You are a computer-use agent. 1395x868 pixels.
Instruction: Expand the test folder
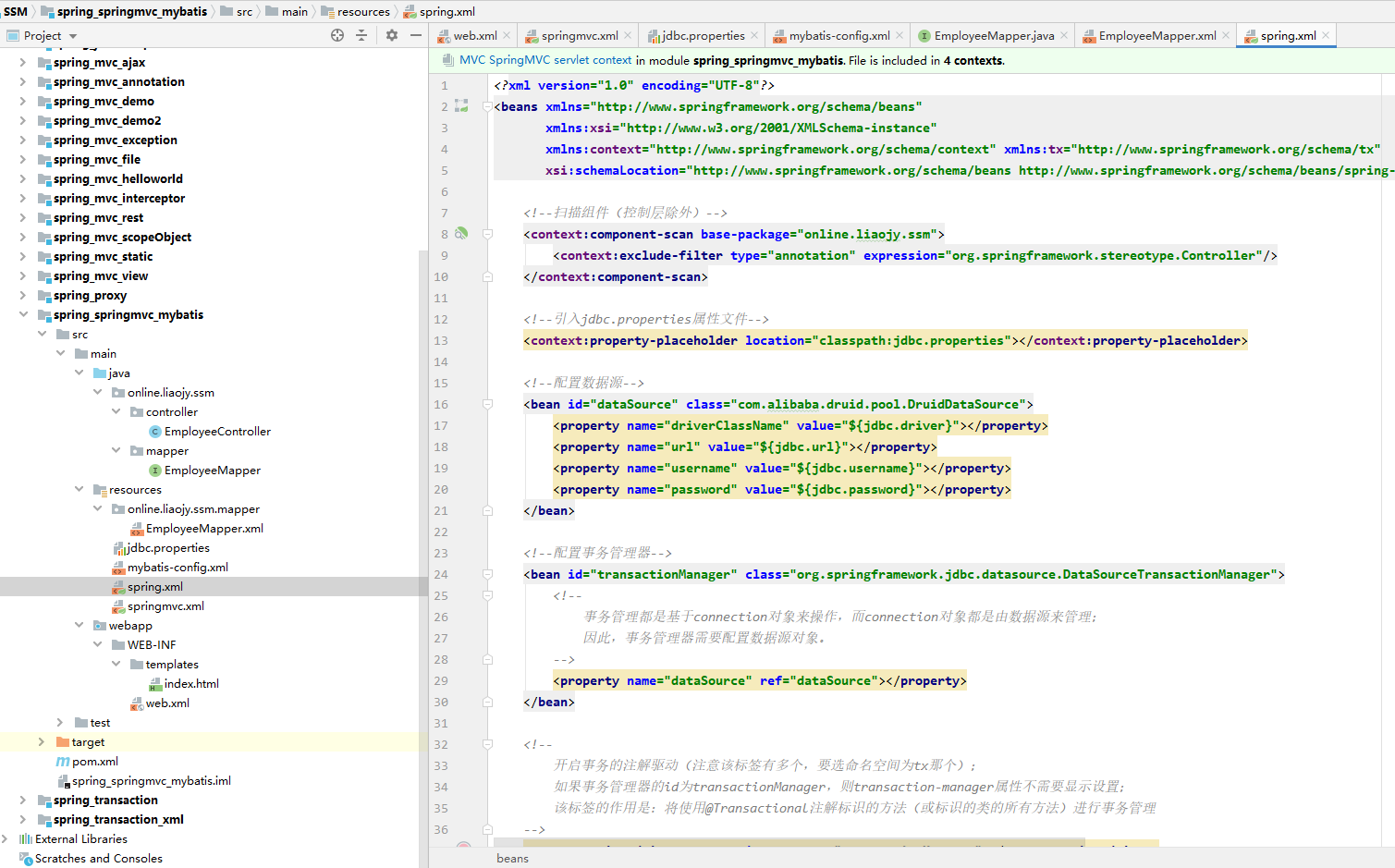pos(59,722)
